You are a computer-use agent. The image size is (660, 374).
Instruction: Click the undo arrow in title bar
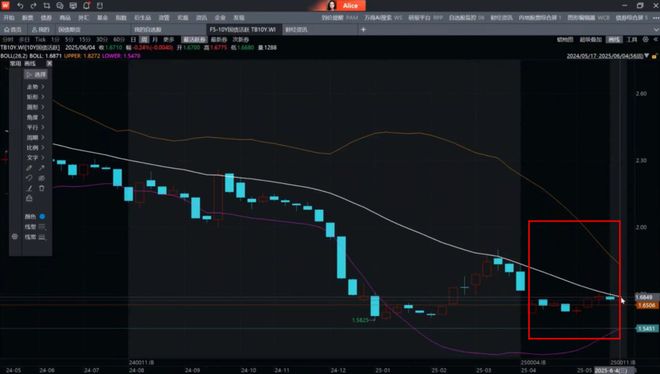pos(20,6)
